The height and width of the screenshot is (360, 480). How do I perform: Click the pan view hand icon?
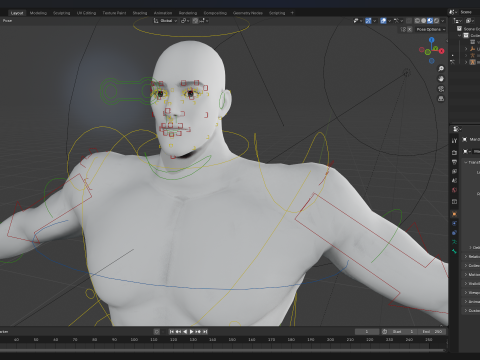[x=441, y=79]
